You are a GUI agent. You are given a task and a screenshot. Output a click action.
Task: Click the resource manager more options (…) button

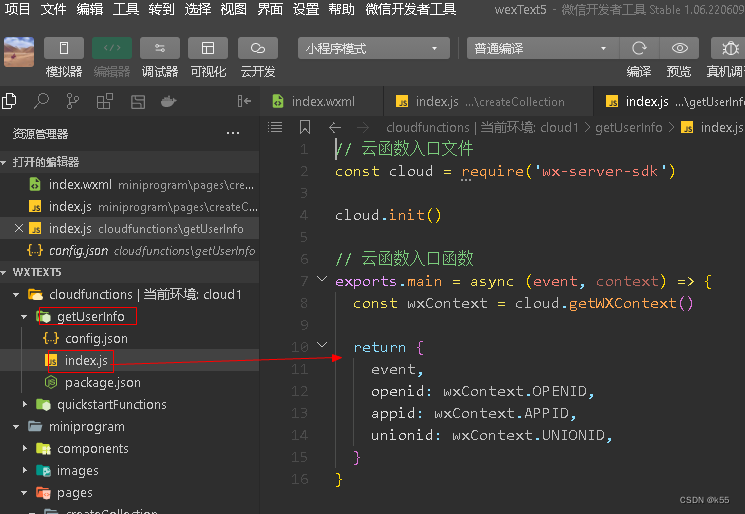click(x=233, y=133)
